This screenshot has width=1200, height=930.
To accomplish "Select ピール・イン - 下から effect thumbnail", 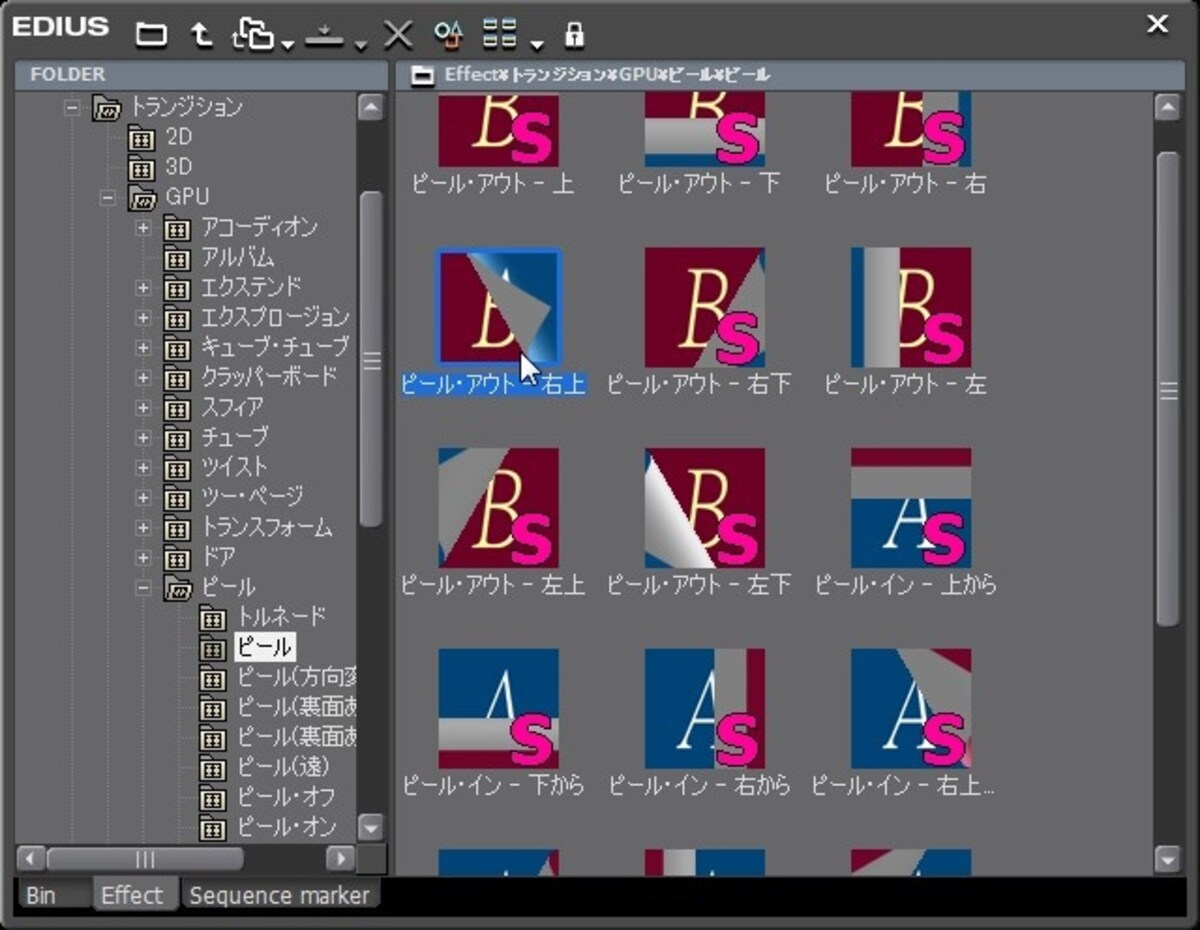I will [498, 708].
